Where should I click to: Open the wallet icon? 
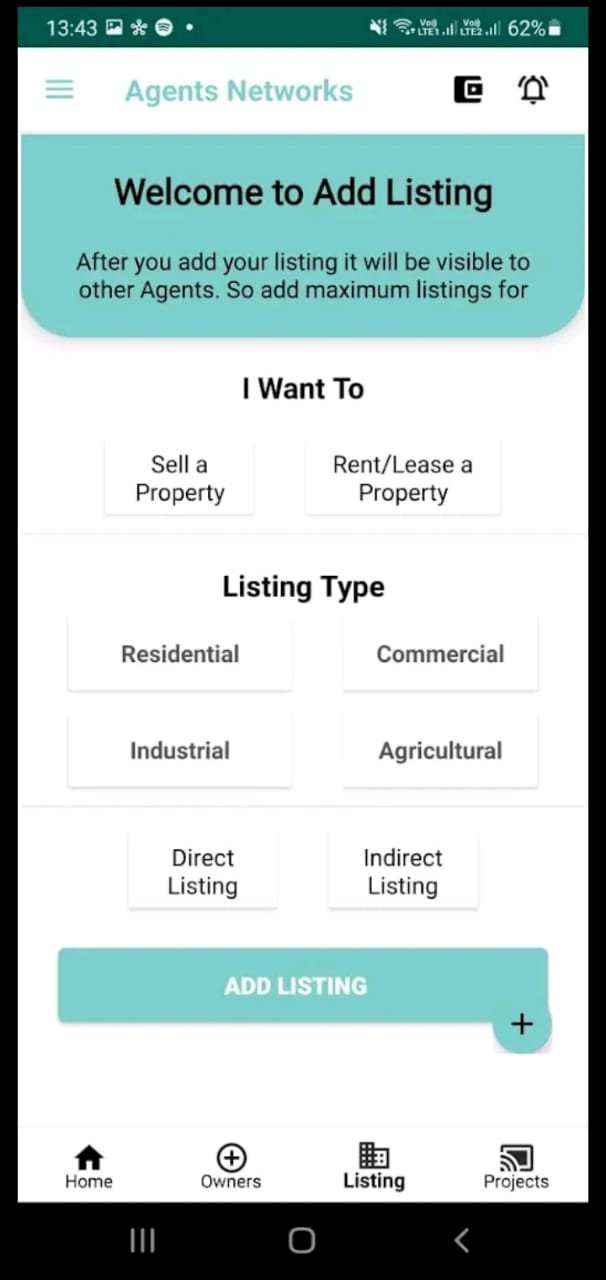click(x=468, y=90)
